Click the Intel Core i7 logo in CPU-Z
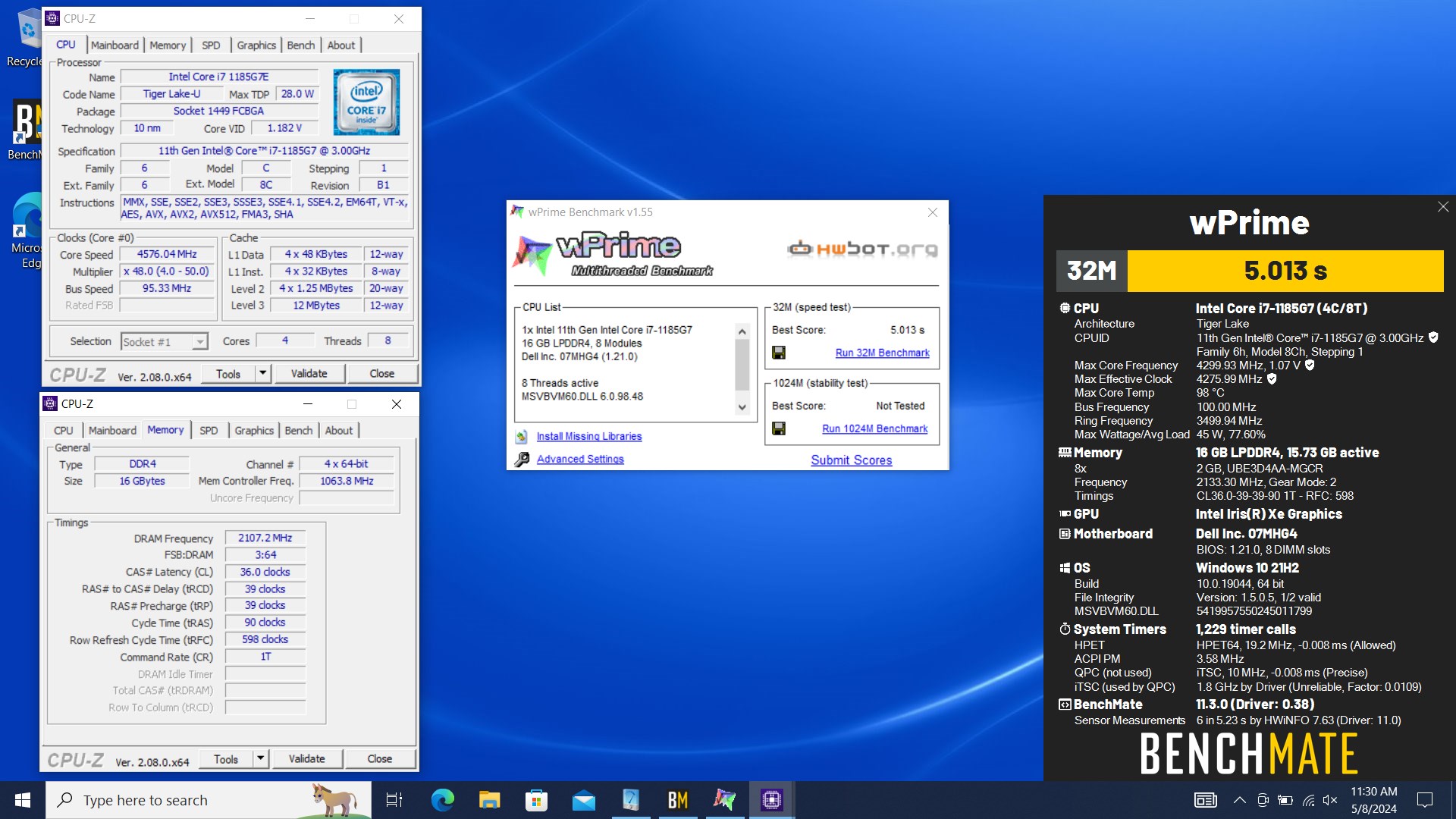 (366, 102)
